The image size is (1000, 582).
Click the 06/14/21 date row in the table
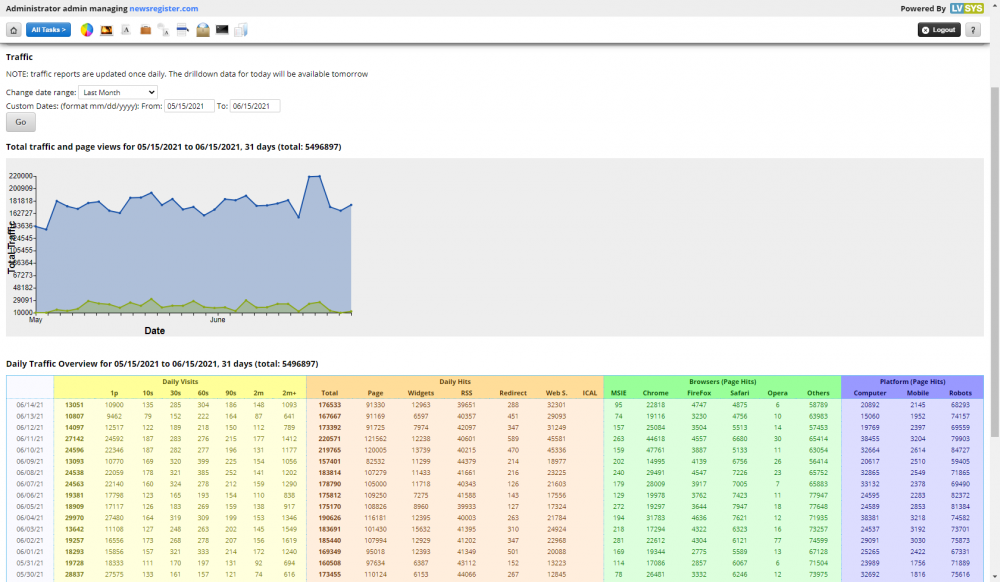pyautogui.click(x=29, y=405)
